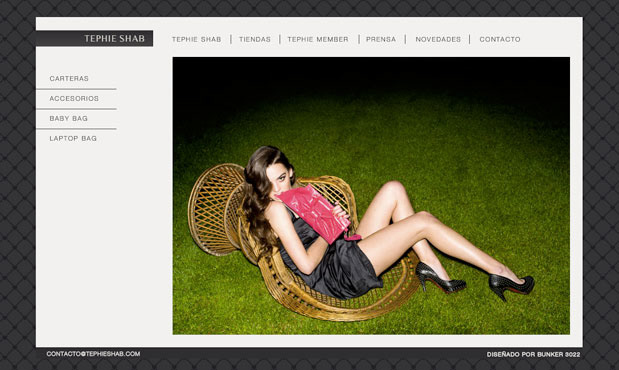Go to the TIENDAS page
Viewport: 619px width, 370px height.
[x=255, y=39]
